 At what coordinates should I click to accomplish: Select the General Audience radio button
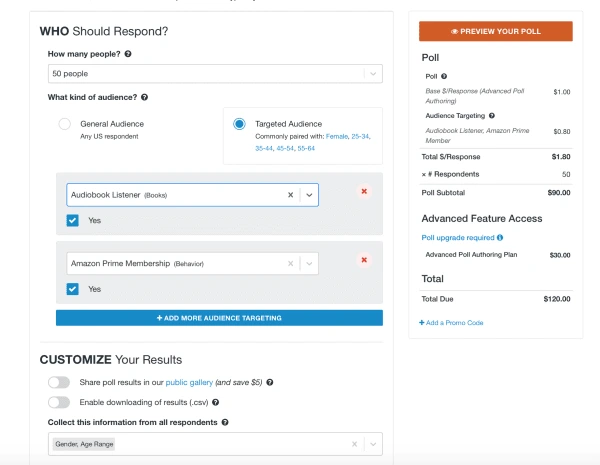[64, 124]
